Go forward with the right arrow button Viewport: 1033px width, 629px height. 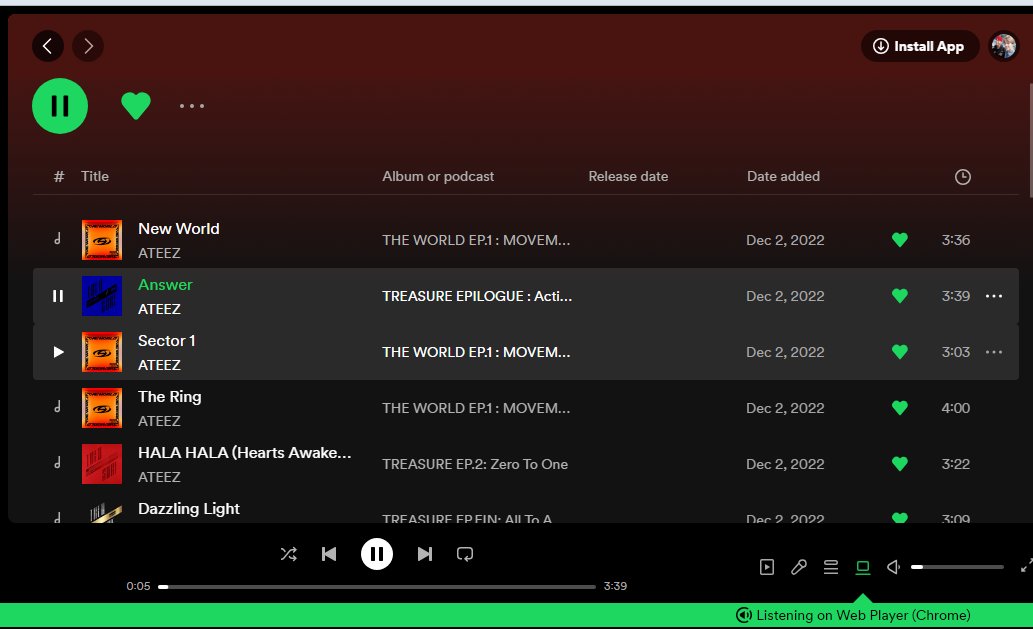[88, 46]
